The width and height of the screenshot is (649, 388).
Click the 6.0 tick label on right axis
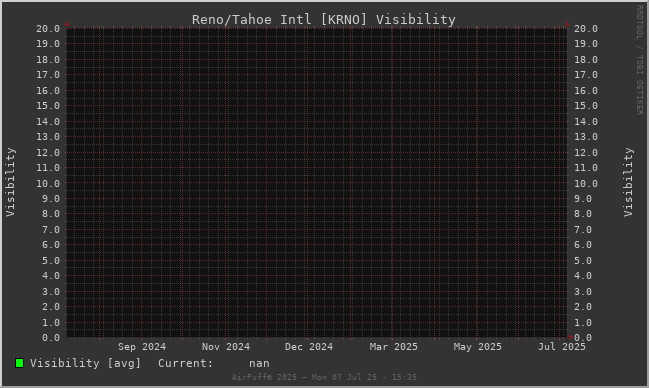click(x=583, y=245)
